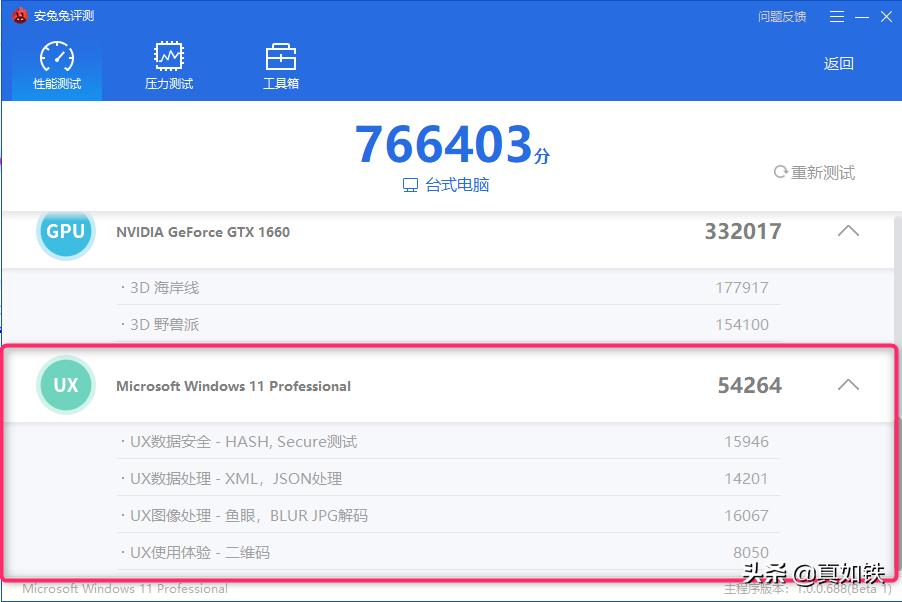Click the 压力测试 chip icon
Image resolution: width=902 pixels, height=602 pixels.
click(168, 54)
